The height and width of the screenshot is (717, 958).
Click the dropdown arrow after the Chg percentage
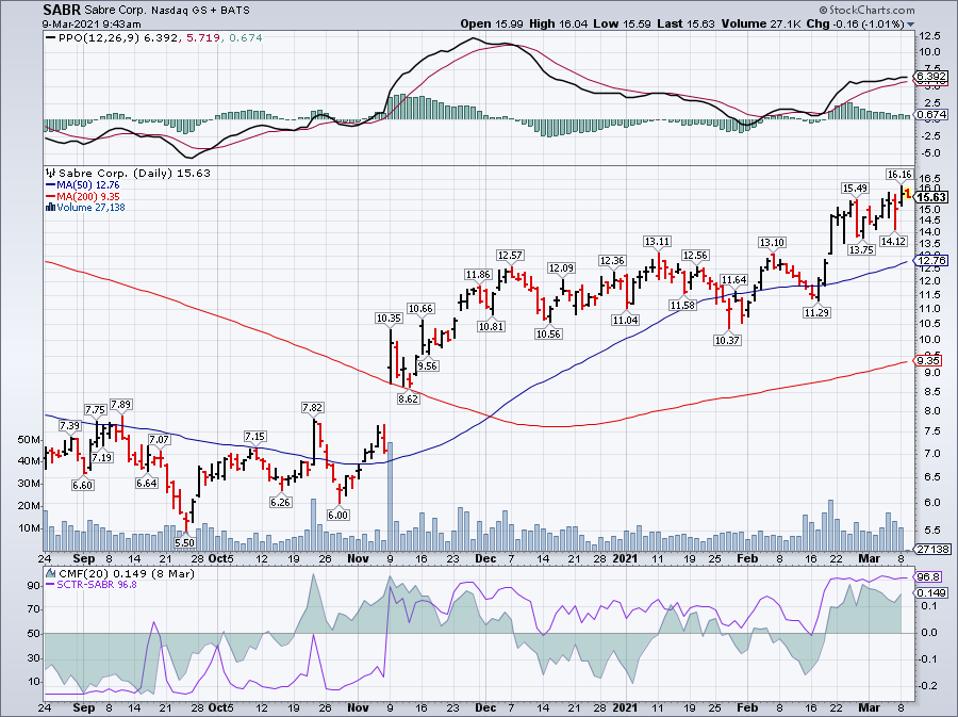coord(911,24)
